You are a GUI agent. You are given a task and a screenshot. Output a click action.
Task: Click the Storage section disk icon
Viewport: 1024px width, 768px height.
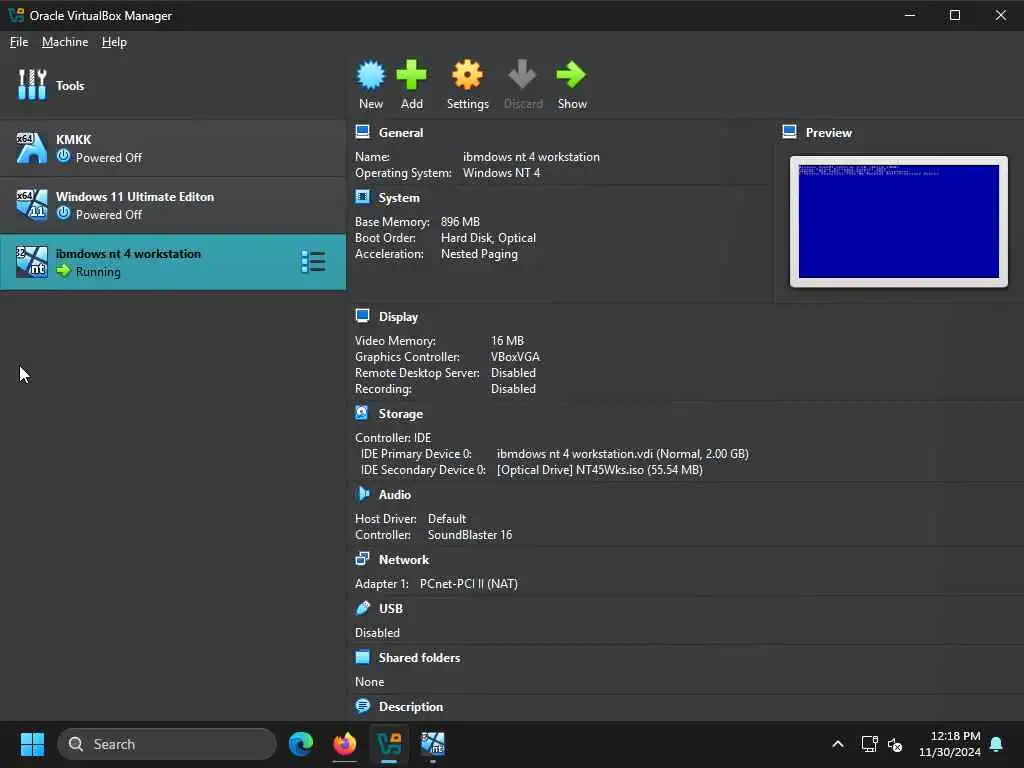pos(362,413)
